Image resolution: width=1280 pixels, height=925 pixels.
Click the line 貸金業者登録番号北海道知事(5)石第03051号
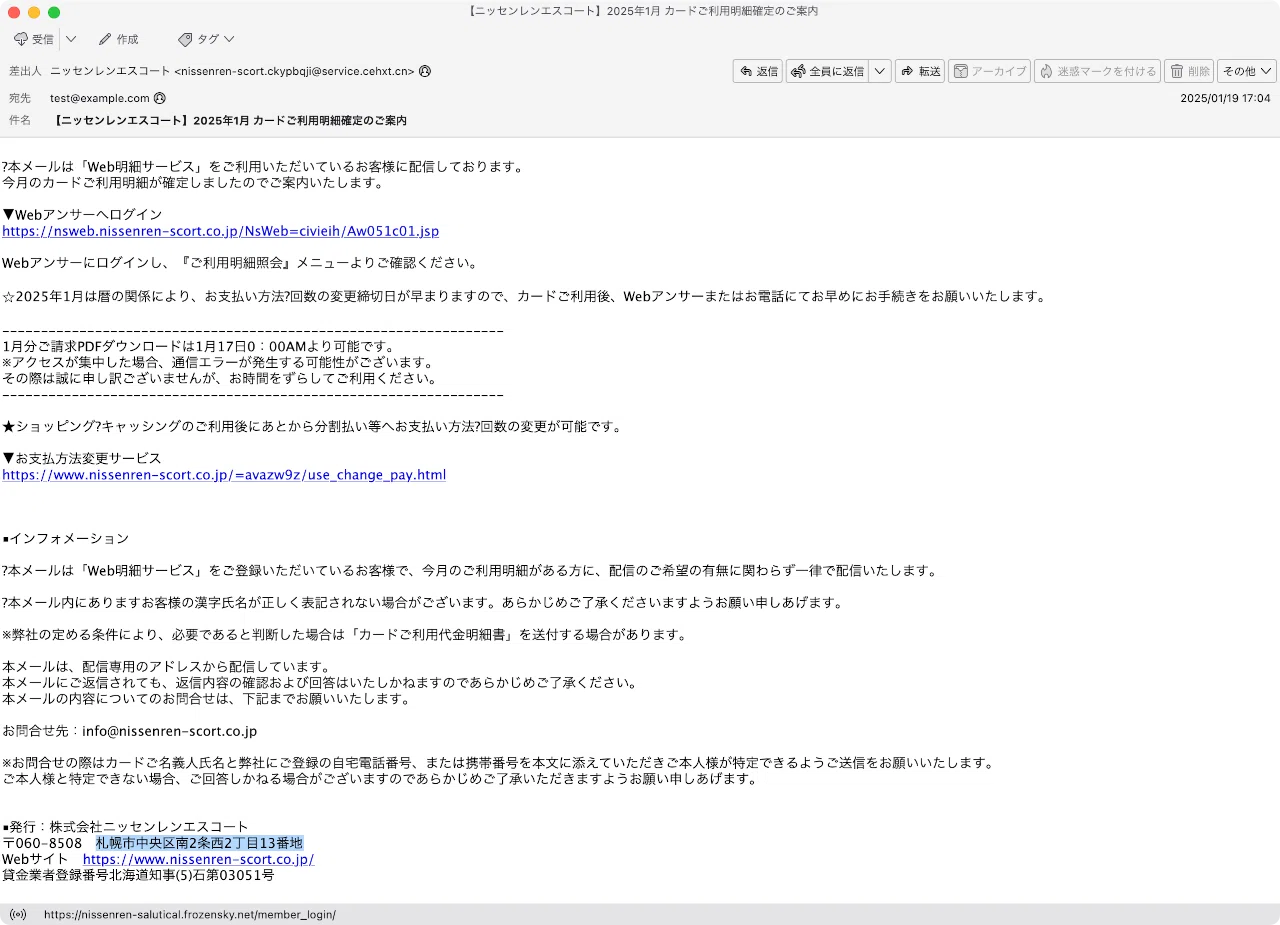[x=138, y=875]
